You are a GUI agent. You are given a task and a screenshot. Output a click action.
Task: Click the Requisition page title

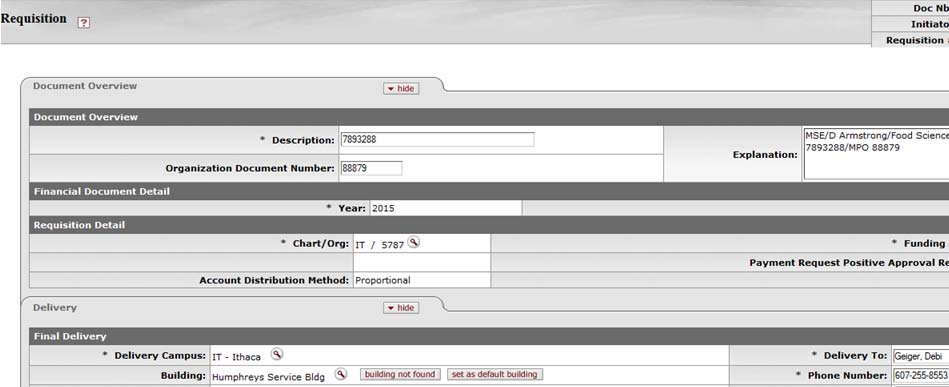[33, 18]
